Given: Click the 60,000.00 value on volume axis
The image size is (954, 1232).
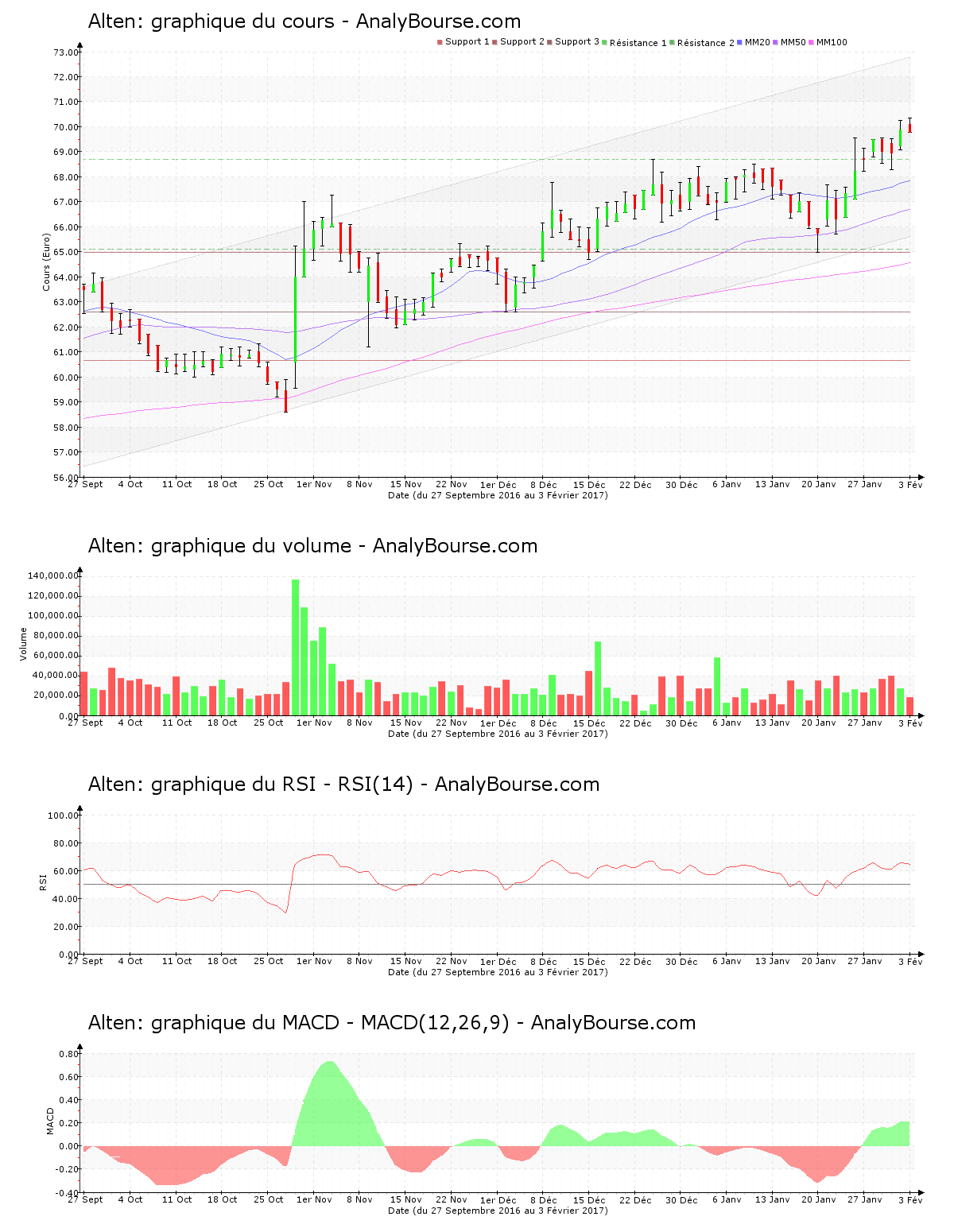Looking at the screenshot, I should pos(56,656).
